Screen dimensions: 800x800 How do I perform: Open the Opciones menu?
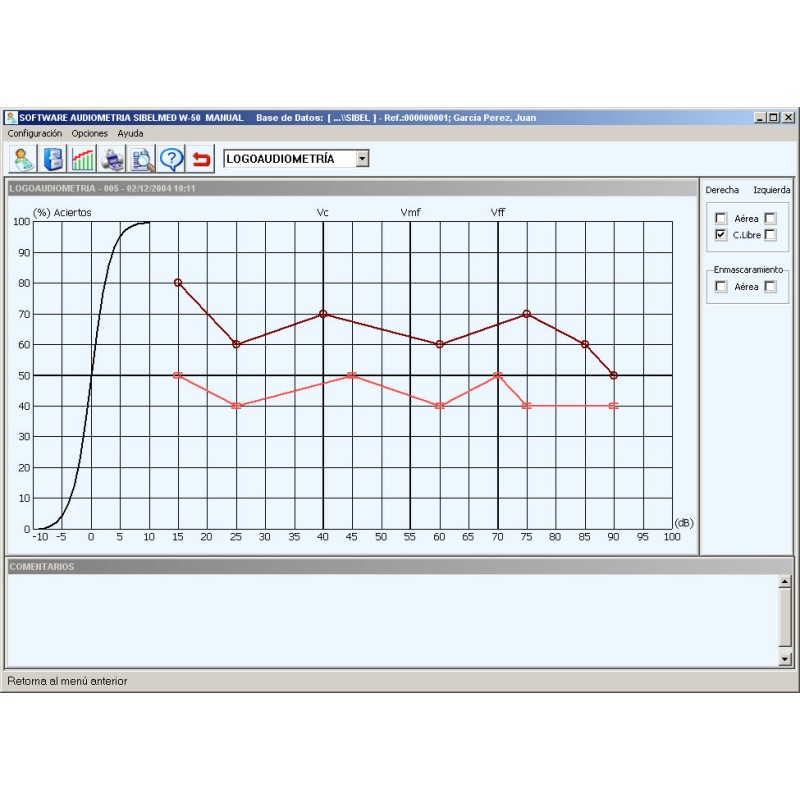click(x=89, y=133)
